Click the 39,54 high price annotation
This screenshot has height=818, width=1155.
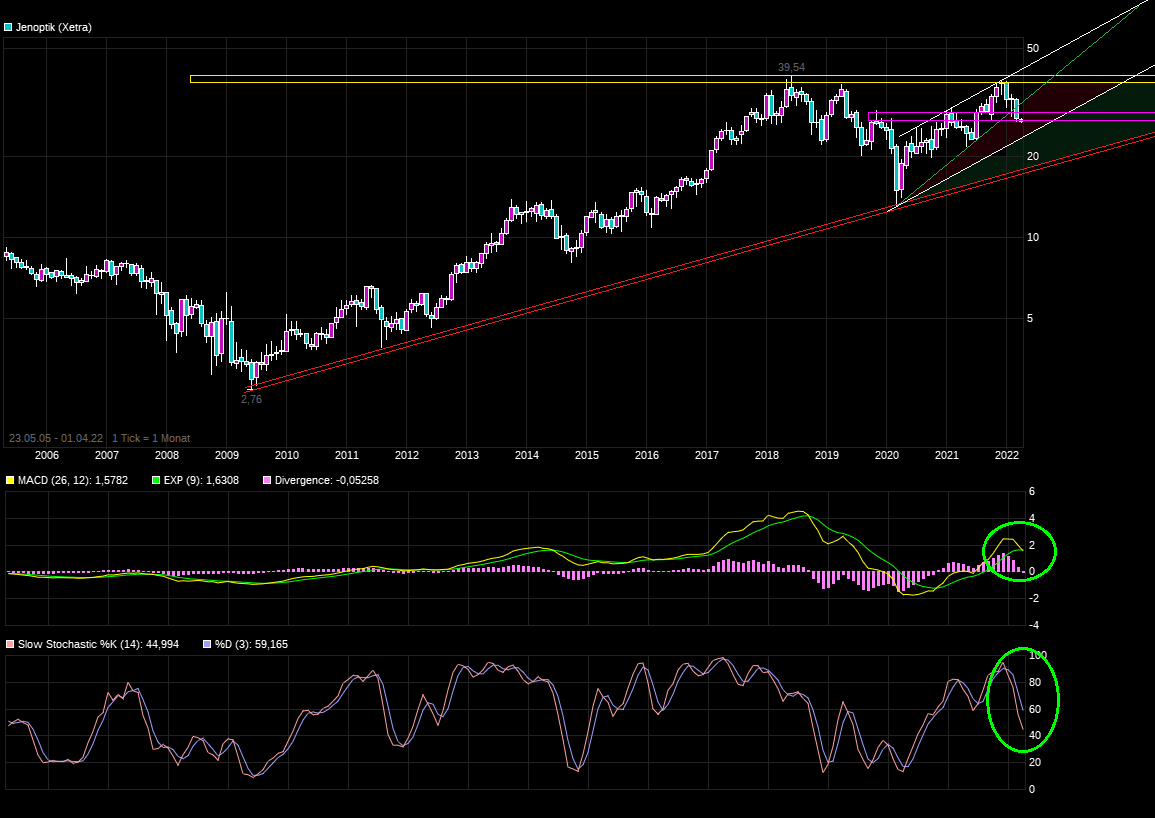tap(791, 67)
